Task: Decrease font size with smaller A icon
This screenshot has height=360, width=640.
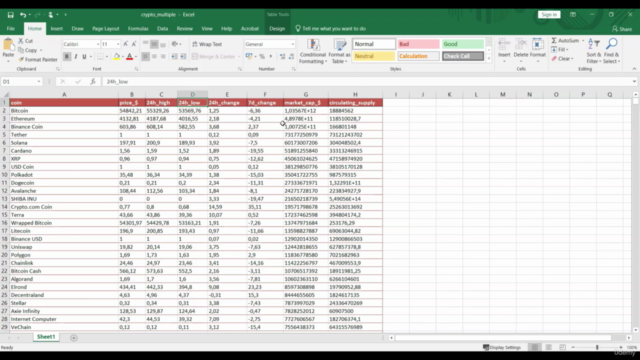Action: point(134,44)
